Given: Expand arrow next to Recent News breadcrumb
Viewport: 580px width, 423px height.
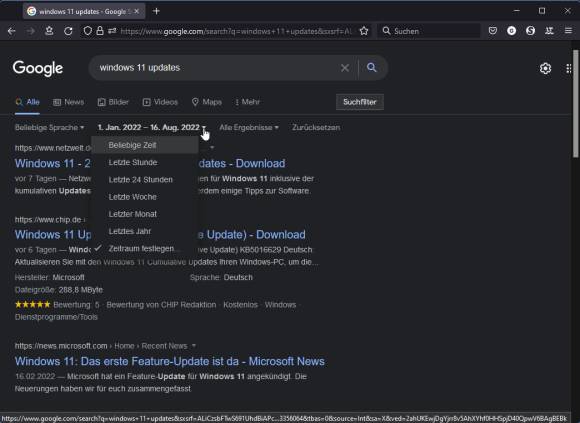Looking at the screenshot, I should tap(193, 346).
